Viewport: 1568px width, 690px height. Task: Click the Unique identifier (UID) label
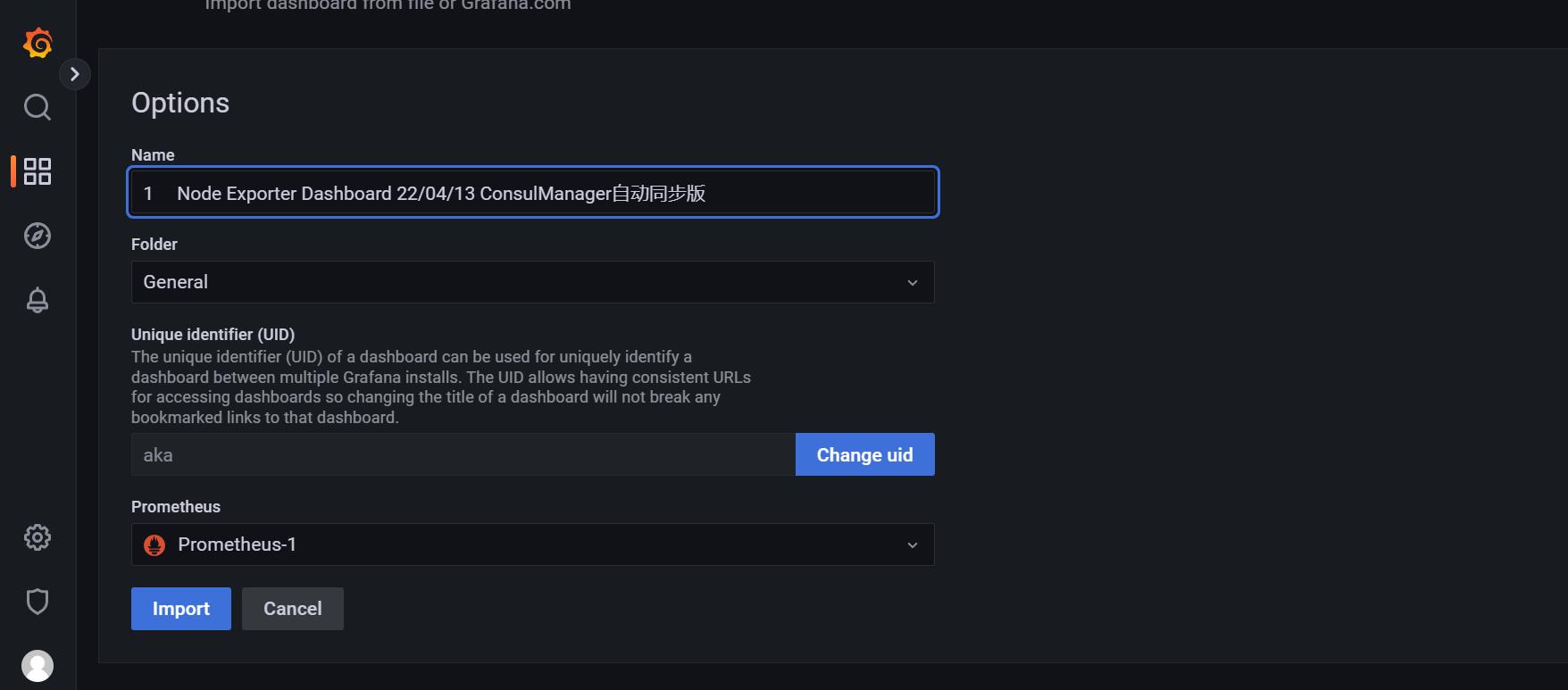[213, 335]
